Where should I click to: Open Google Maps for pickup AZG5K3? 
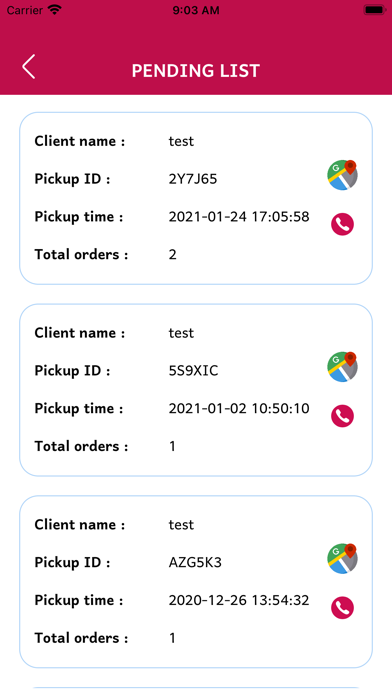tap(342, 558)
